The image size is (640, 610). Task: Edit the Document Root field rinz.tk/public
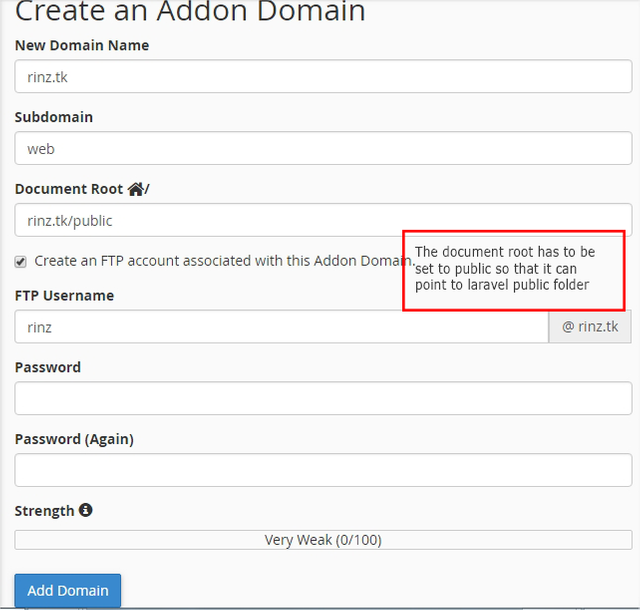pyautogui.click(x=323, y=220)
